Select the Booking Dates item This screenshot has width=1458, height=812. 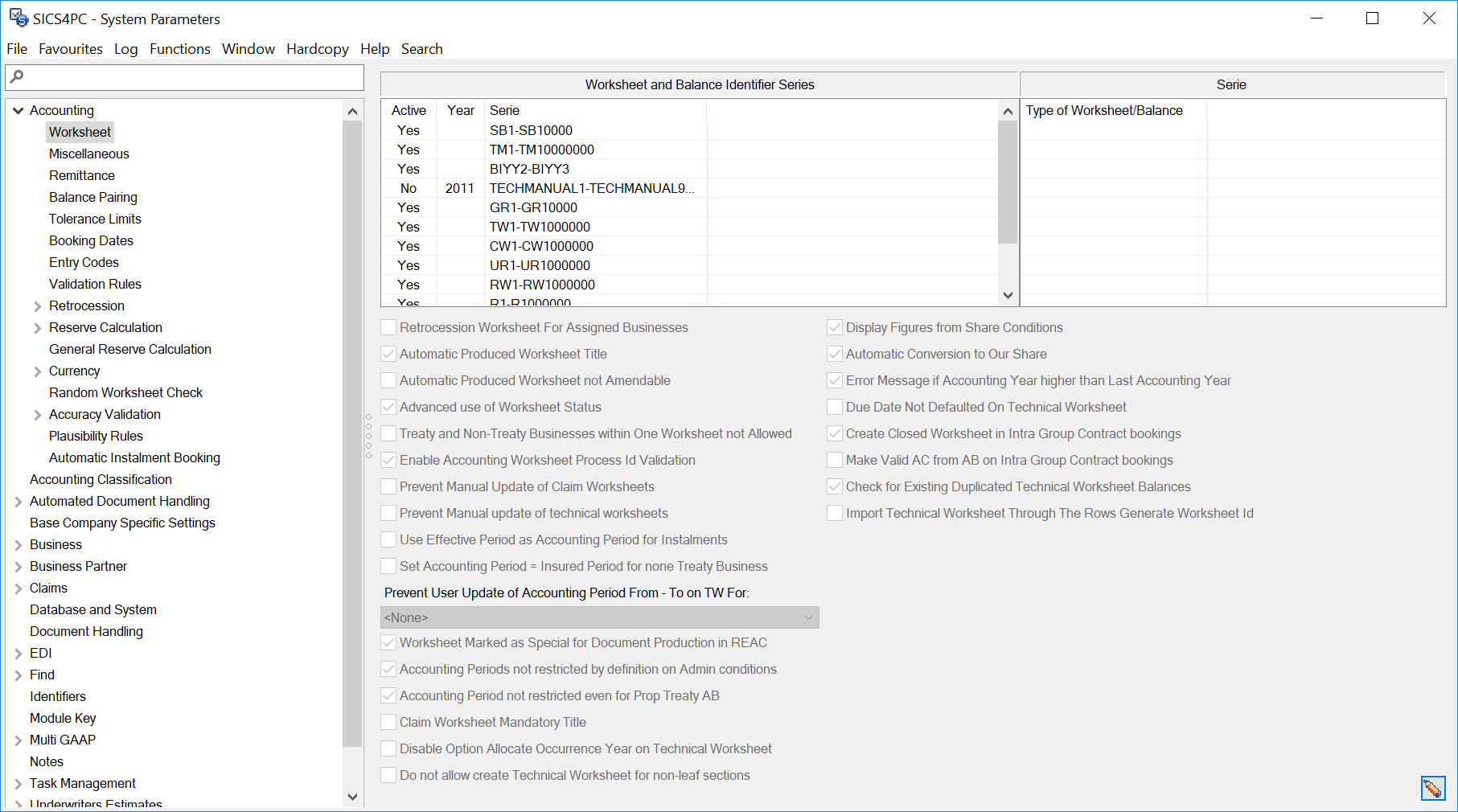pos(91,240)
